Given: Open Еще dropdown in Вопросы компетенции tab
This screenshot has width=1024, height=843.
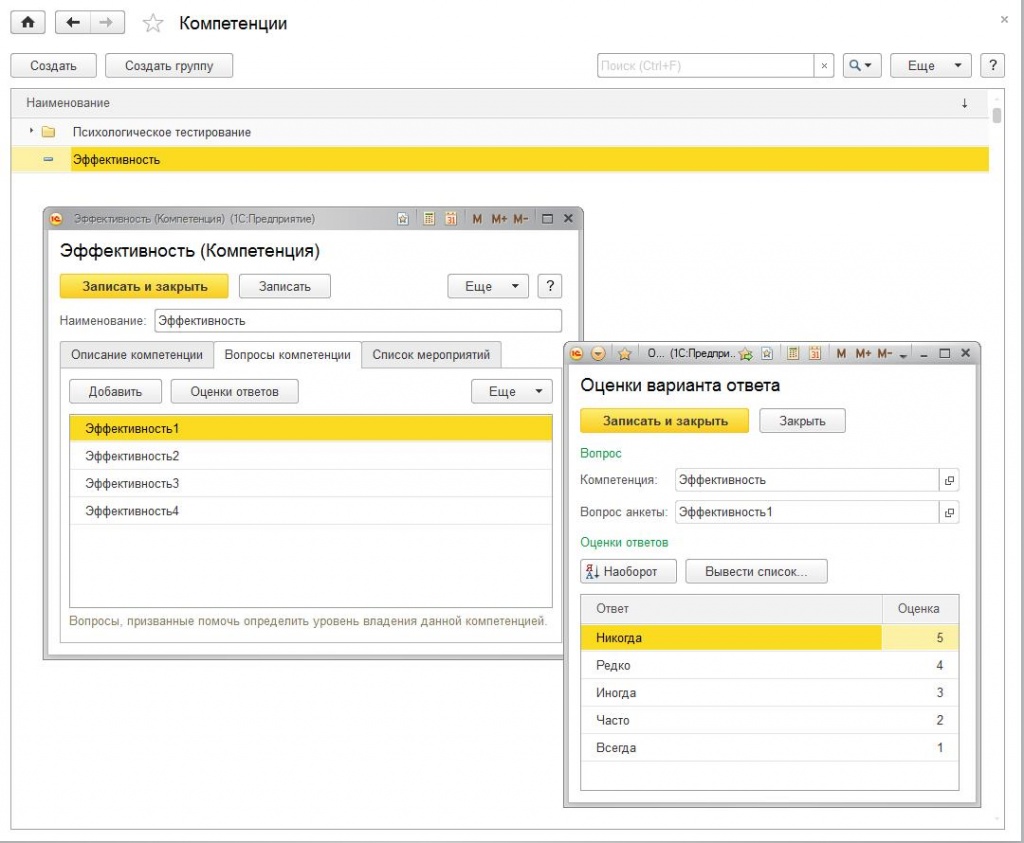Looking at the screenshot, I should click(511, 392).
